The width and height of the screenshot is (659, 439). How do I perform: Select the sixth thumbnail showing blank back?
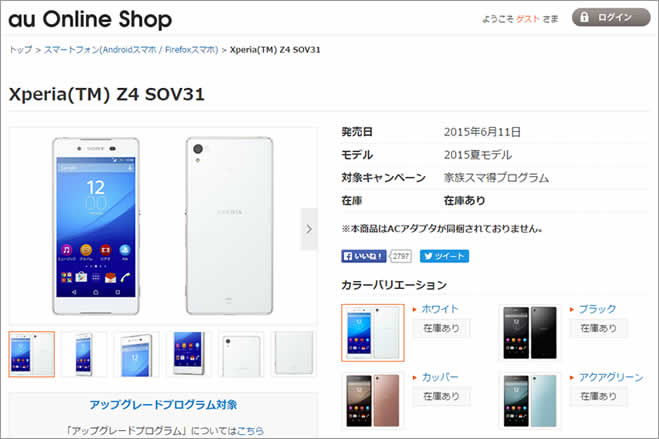(294, 354)
